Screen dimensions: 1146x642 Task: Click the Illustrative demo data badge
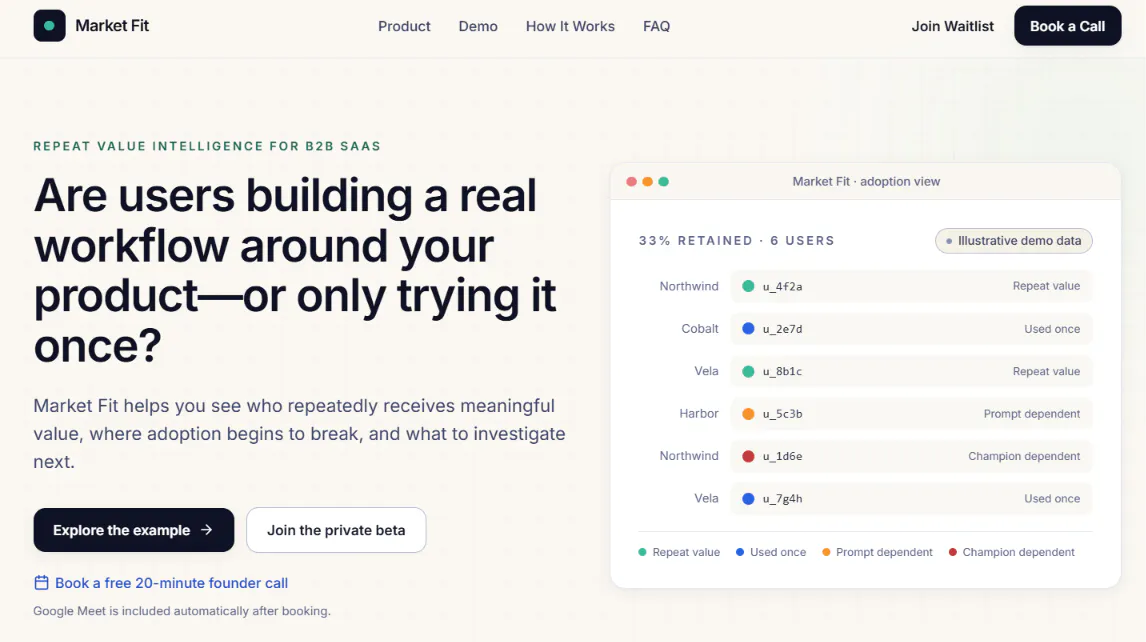(x=1014, y=241)
